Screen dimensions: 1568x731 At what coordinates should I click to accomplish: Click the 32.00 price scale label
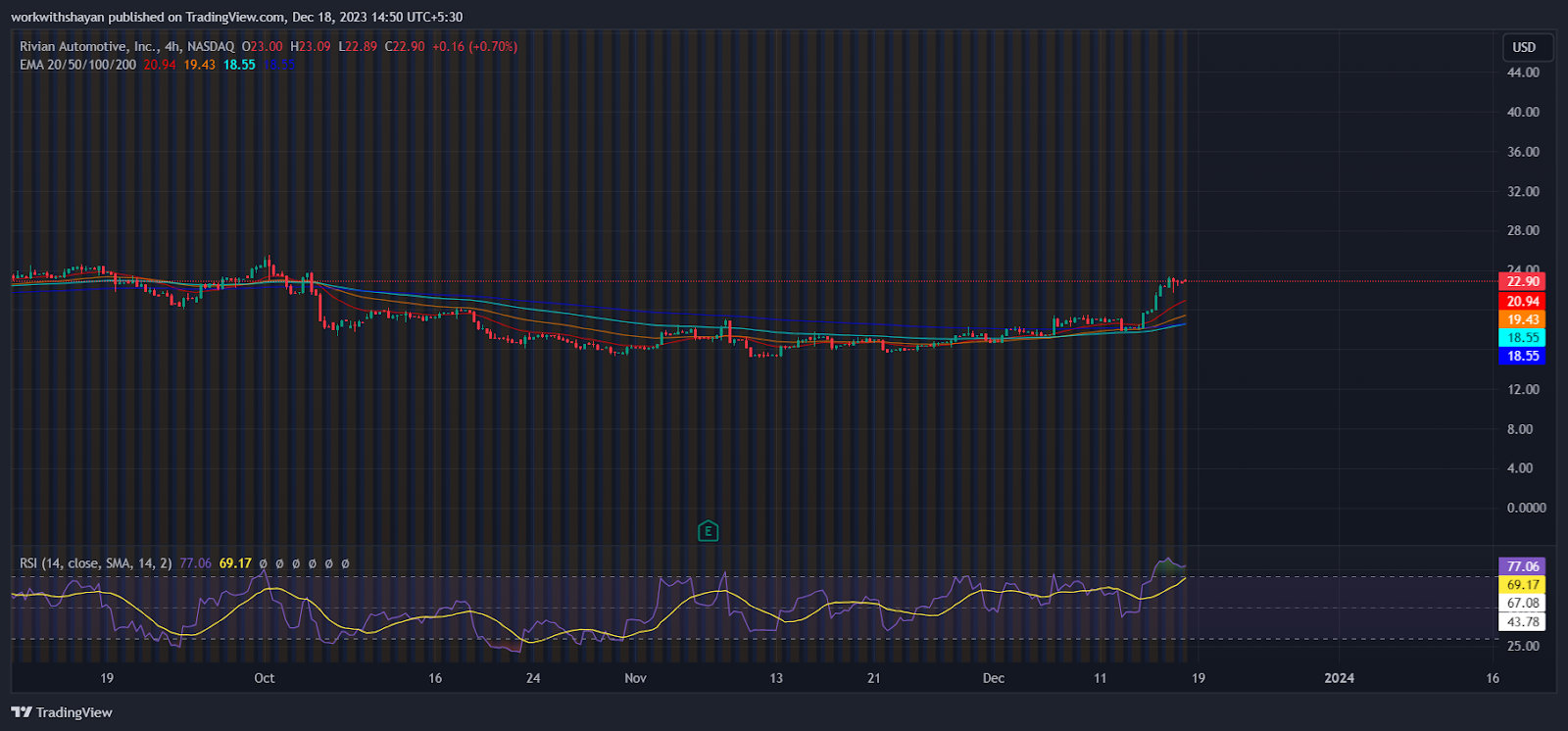point(1523,191)
